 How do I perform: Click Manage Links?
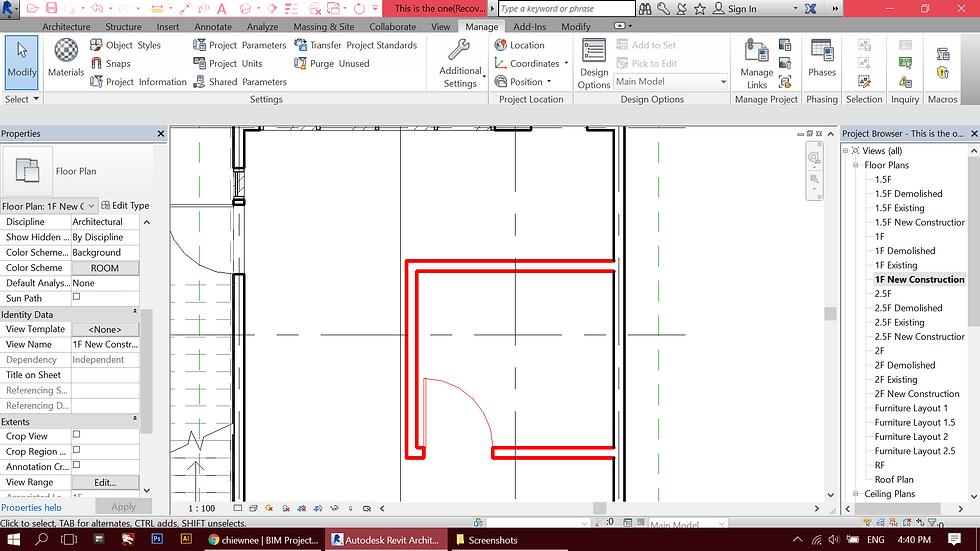756,64
